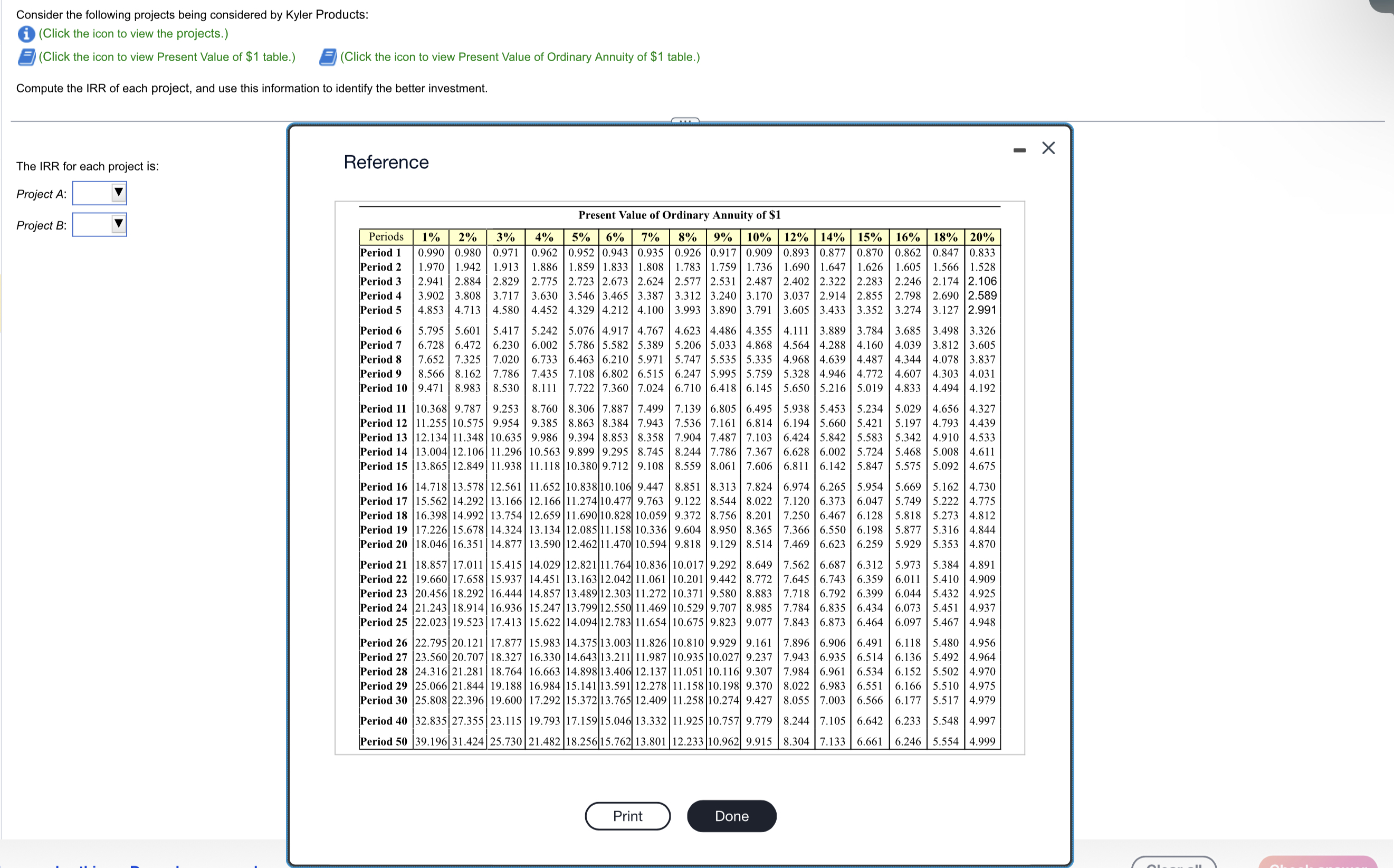Click 'view Present Value of $1 table' link
The width and height of the screenshot is (1394, 868).
coord(167,57)
